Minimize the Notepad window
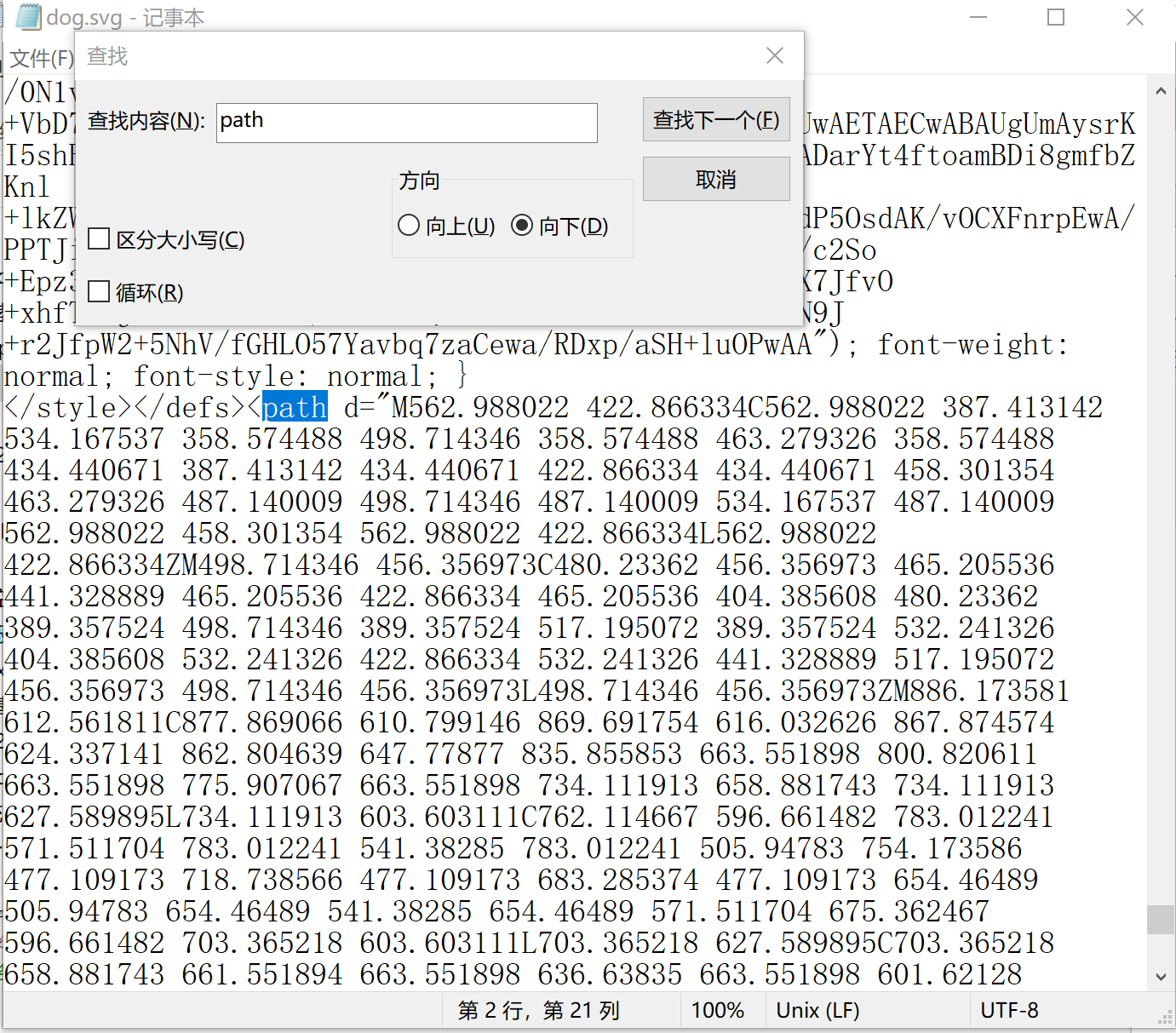The height and width of the screenshot is (1033, 1176). point(978,17)
